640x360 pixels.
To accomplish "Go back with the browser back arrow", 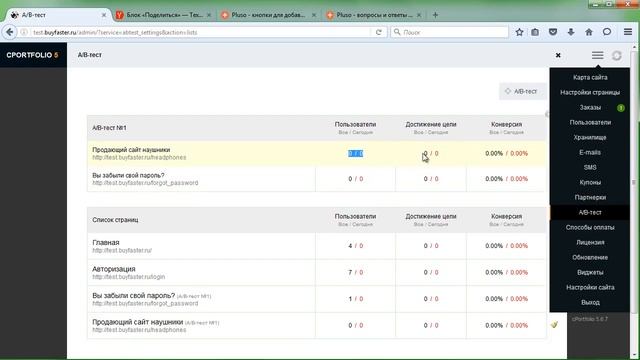I will (x=10, y=32).
